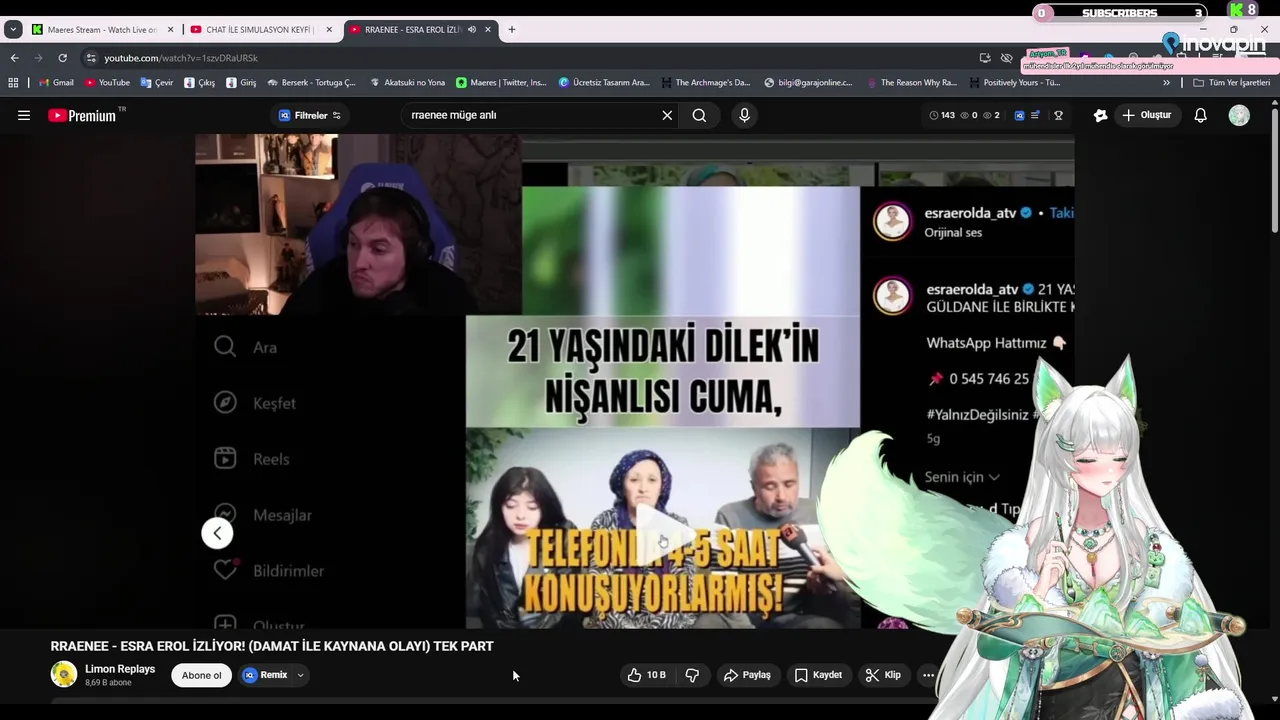Click crossed-eye icon in address bar
Viewport: 1280px width, 720px height.
(1007, 58)
